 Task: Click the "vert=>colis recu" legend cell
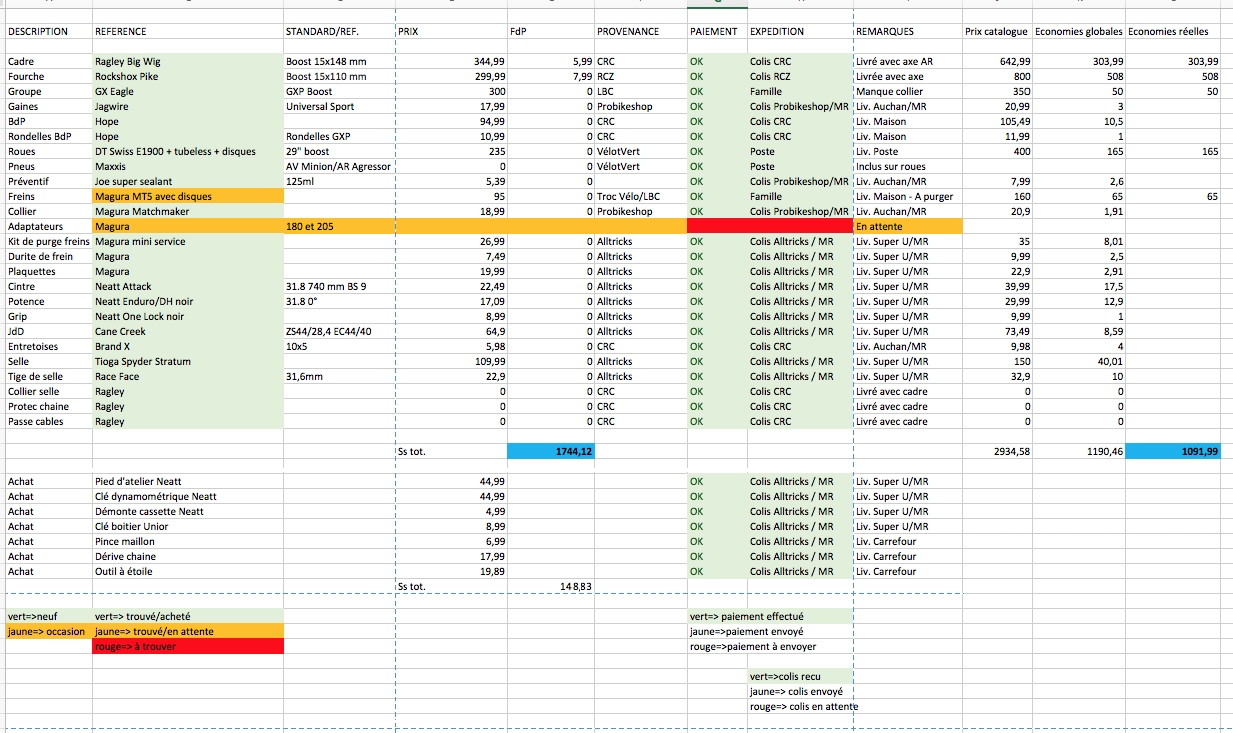pyautogui.click(x=798, y=677)
